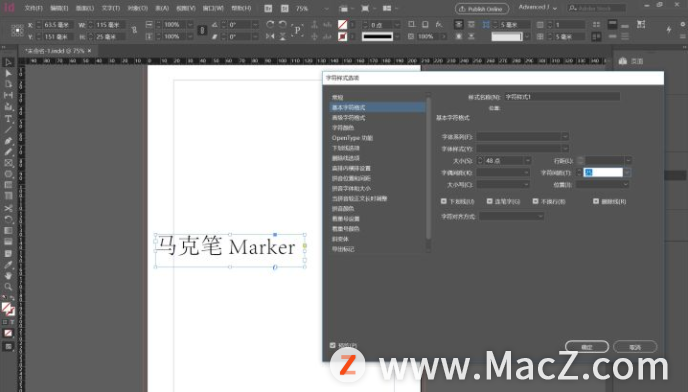The width and height of the screenshot is (688, 392).
Task: Select the Line tool
Action: [x=8, y=130]
